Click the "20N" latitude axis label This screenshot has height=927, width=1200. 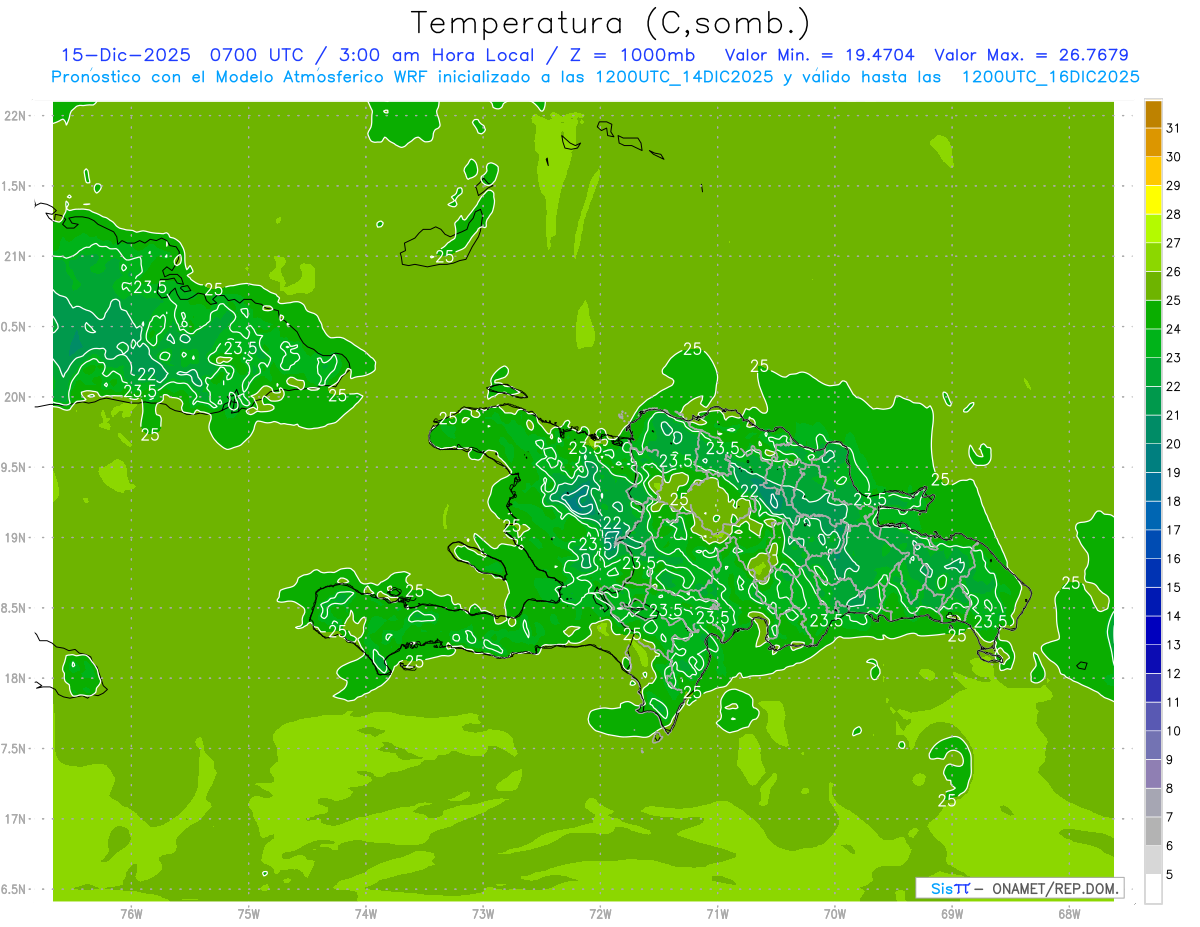point(16,397)
